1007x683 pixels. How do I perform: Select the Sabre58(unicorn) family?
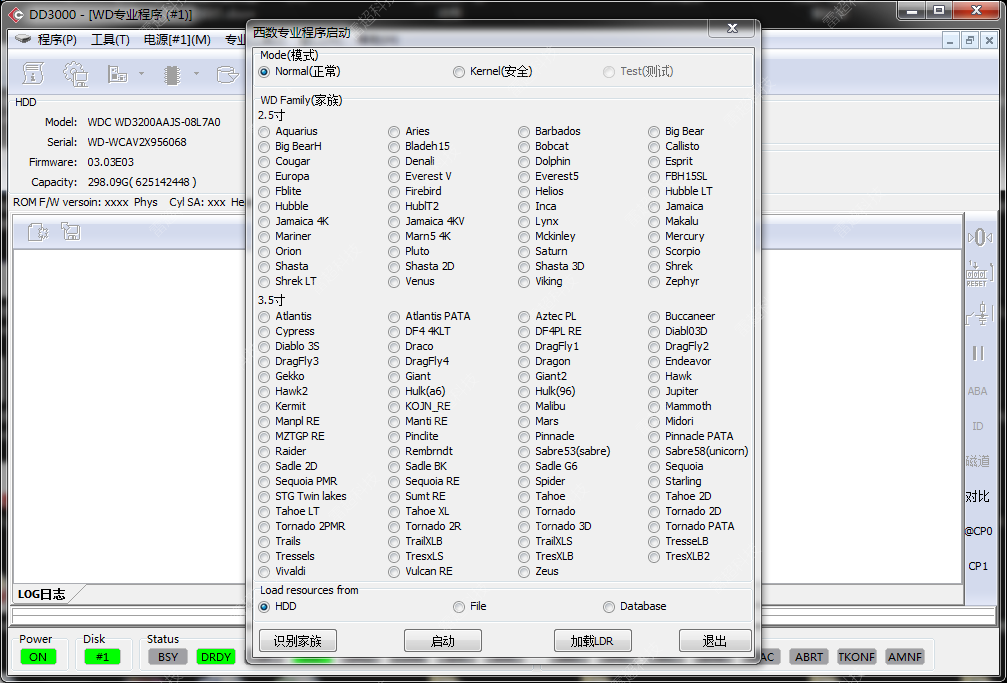[698, 451]
